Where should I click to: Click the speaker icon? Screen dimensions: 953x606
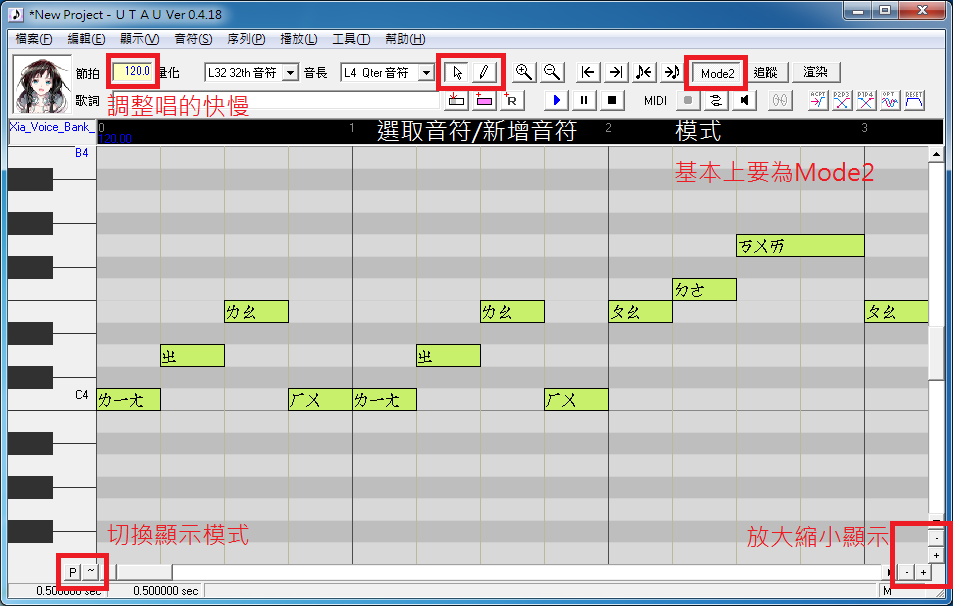744,100
